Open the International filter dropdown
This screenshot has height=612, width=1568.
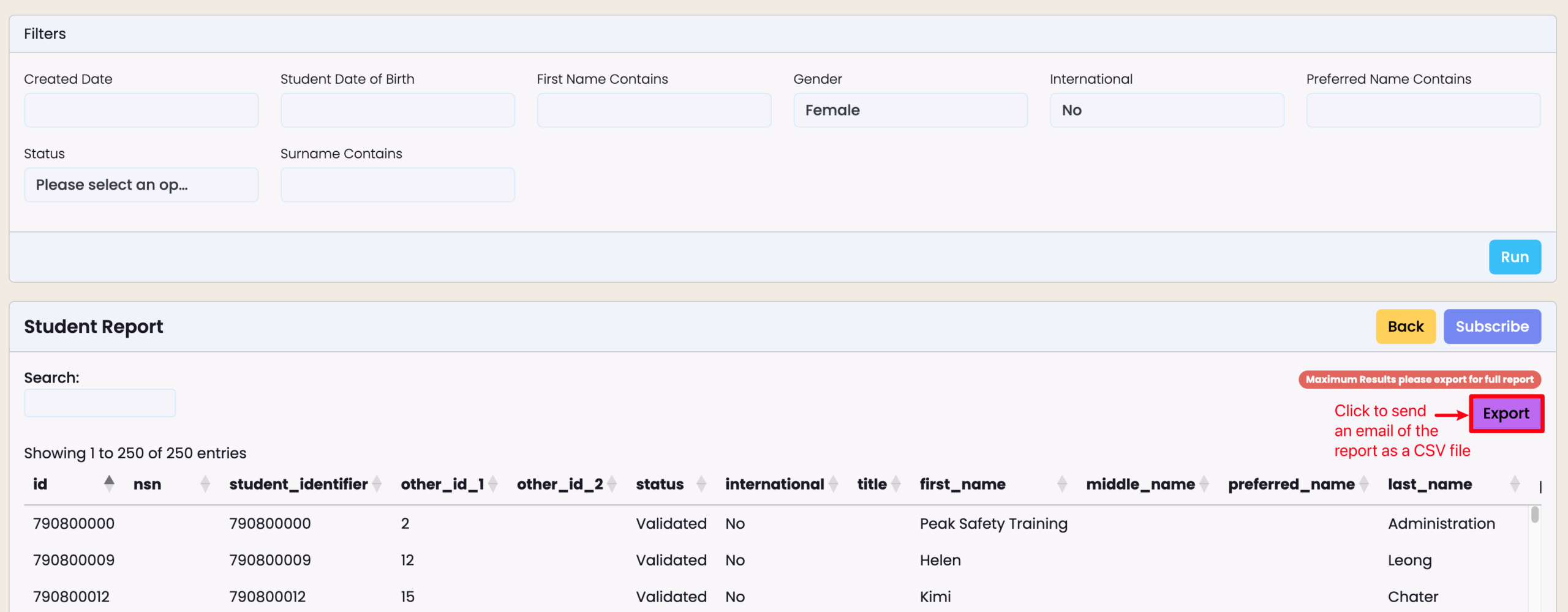click(x=1166, y=110)
